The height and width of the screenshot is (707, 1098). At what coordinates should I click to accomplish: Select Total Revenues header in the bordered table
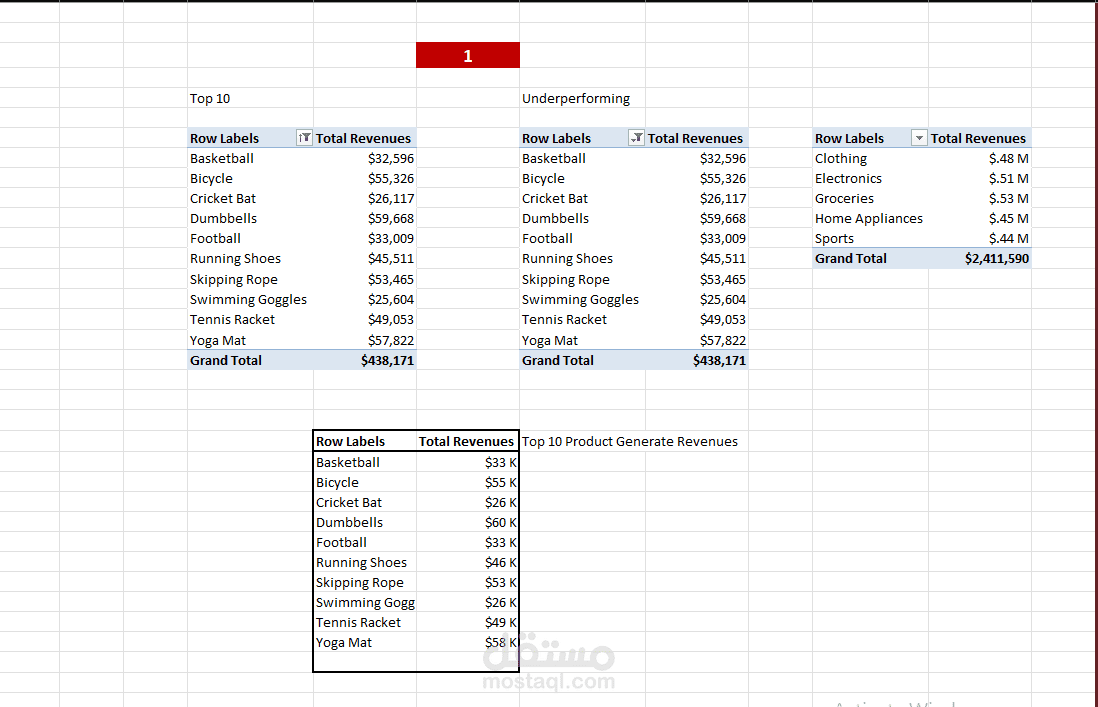pos(466,442)
